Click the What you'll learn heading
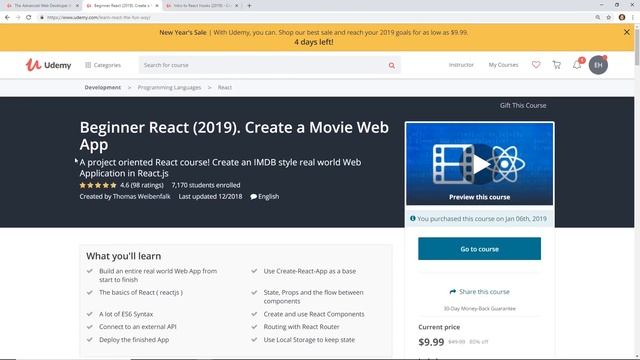 [123, 256]
